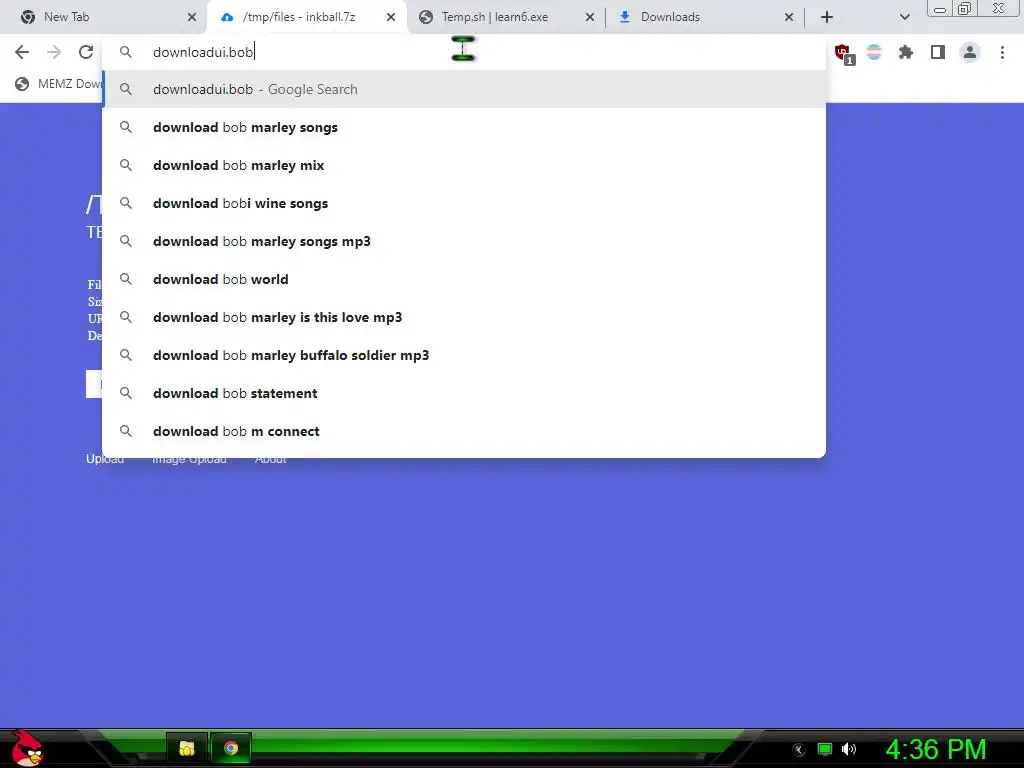Click the striped flag extension icon
1024x768 pixels.
(x=874, y=52)
